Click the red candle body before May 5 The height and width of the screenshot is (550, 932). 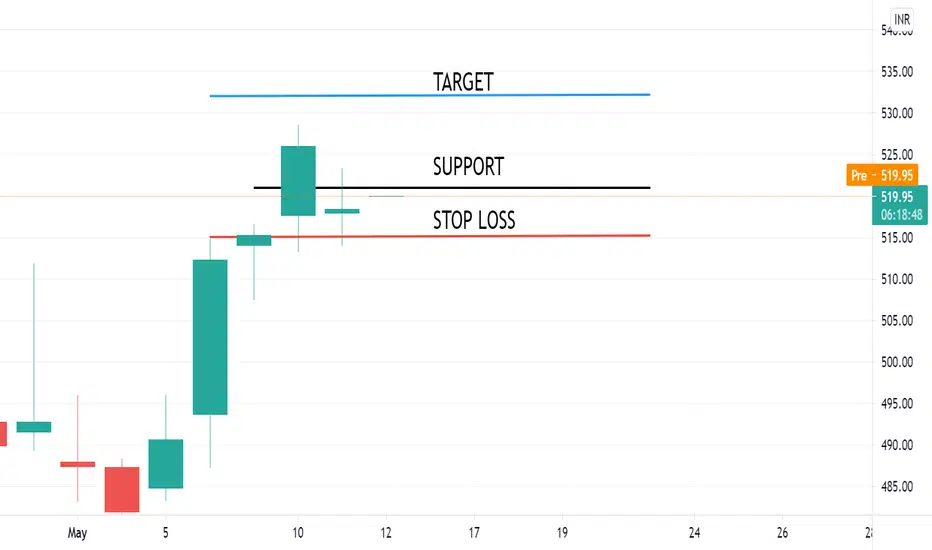(122, 489)
